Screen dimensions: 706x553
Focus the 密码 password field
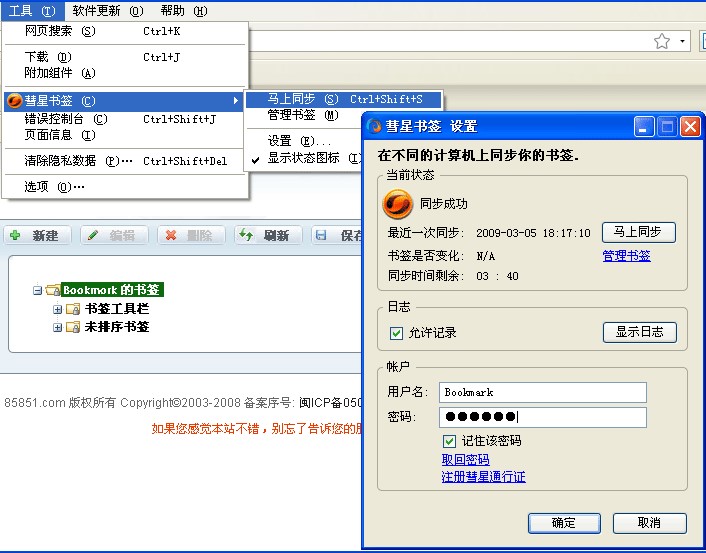coord(543,417)
